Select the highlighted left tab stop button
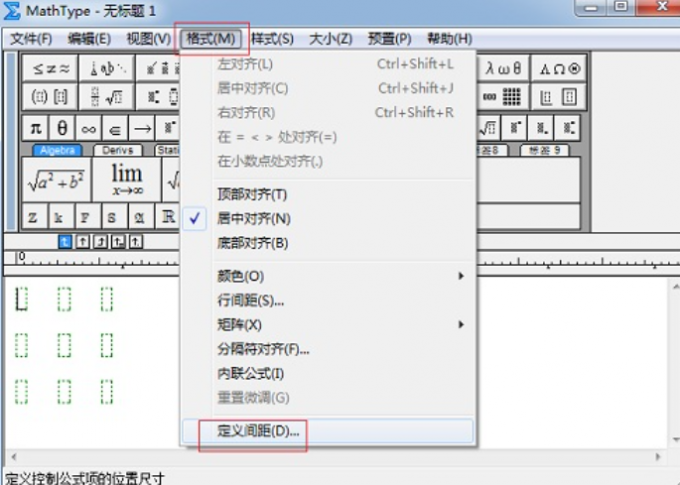 (65, 242)
